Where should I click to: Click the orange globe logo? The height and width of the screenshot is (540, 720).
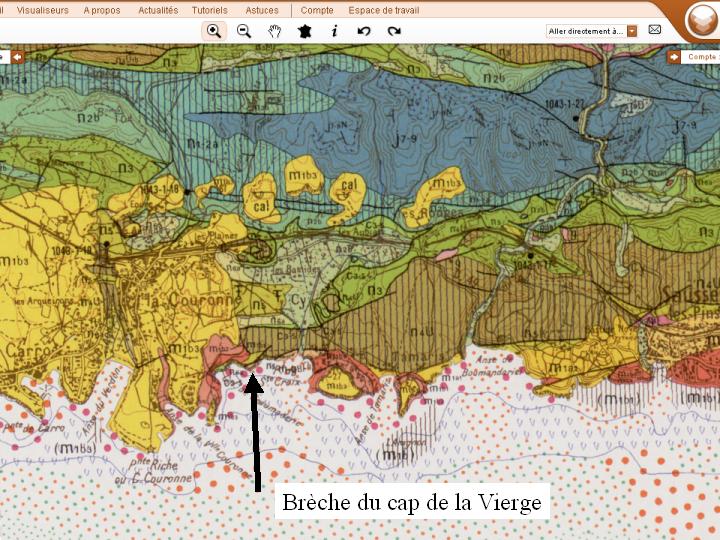[702, 20]
